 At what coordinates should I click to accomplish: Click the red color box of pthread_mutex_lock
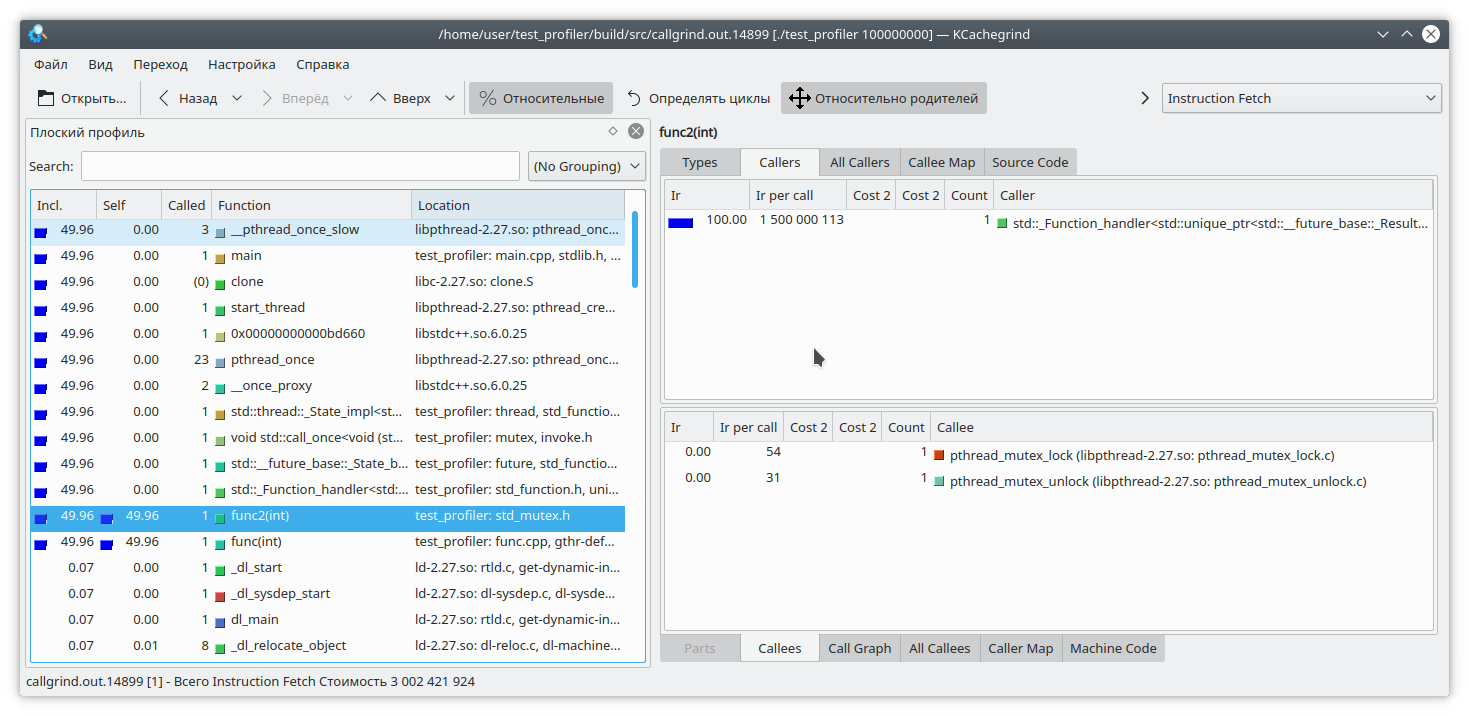pos(939,456)
